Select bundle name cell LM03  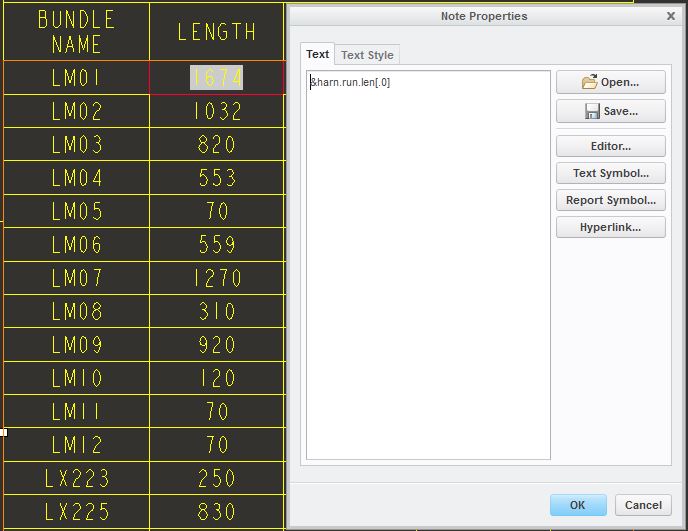[76, 144]
